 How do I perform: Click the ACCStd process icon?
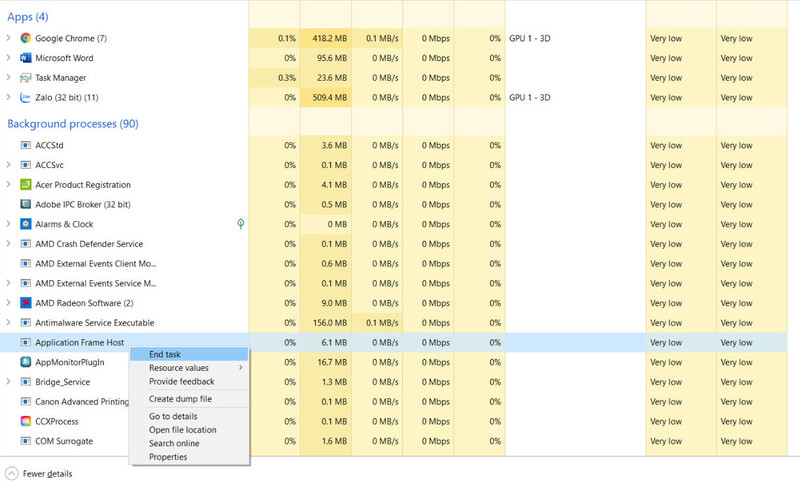tap(26, 145)
